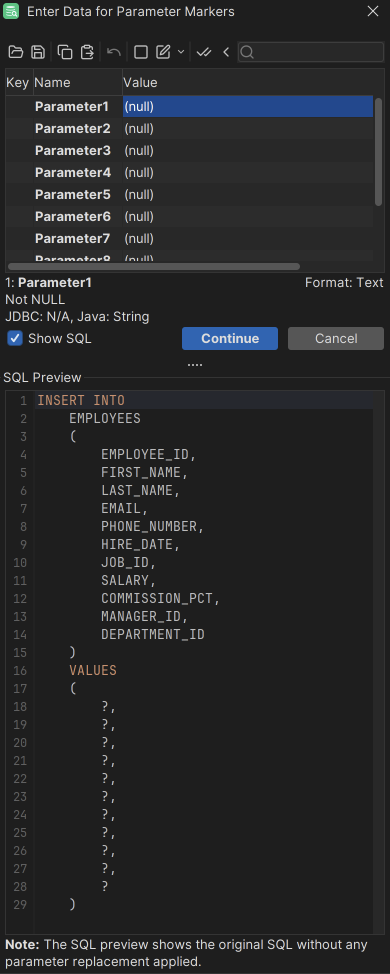Focus the toolbar search input field

[311, 52]
